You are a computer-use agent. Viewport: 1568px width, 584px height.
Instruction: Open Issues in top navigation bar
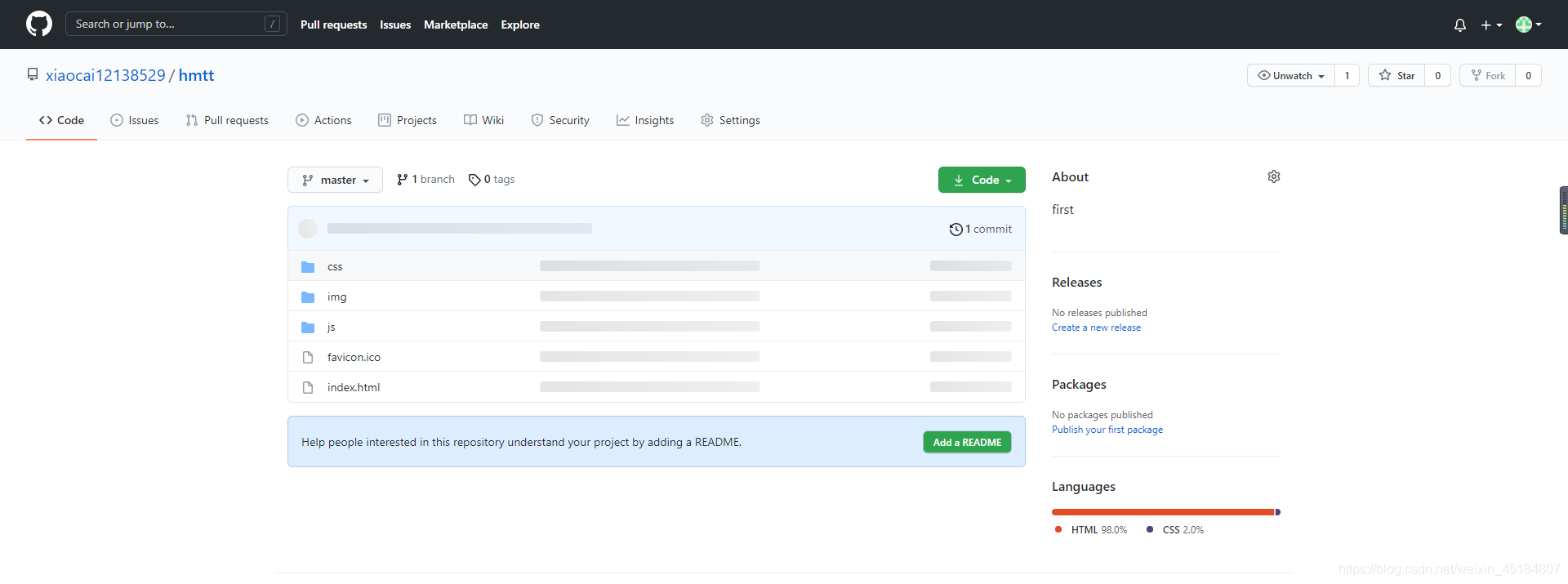[x=395, y=25]
